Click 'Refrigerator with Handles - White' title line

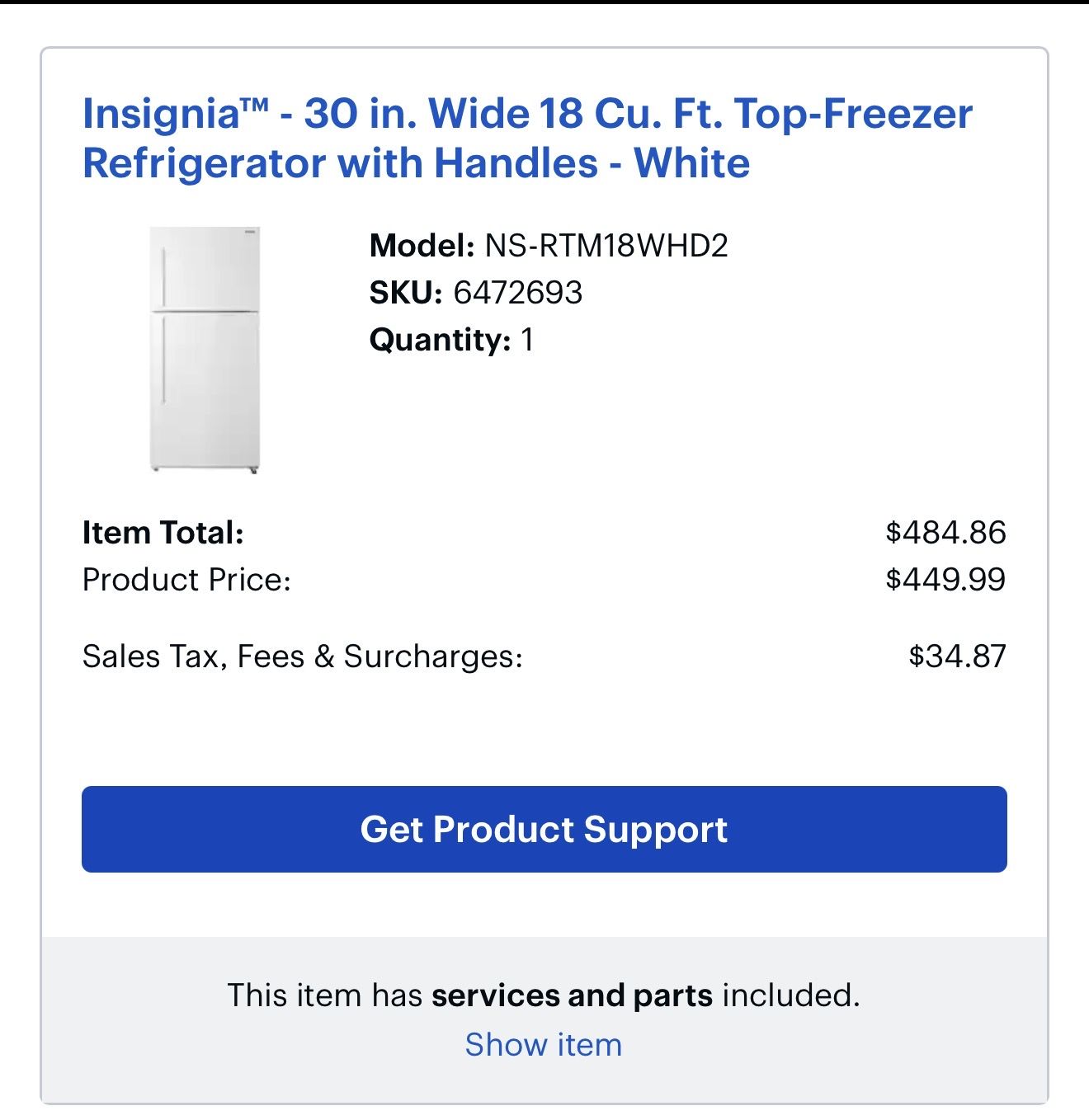coord(416,162)
